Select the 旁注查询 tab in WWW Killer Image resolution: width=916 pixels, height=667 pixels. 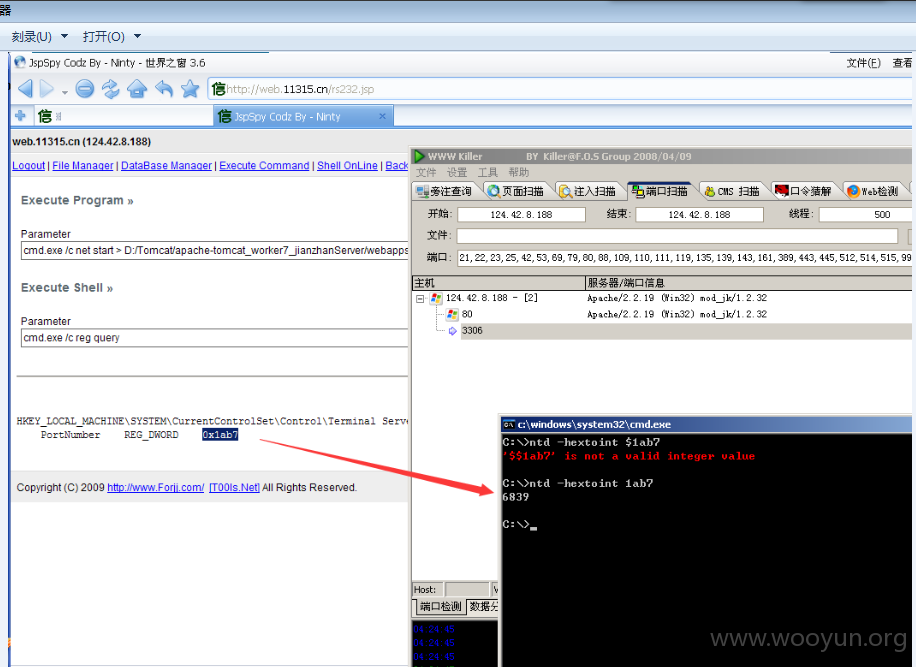click(445, 191)
